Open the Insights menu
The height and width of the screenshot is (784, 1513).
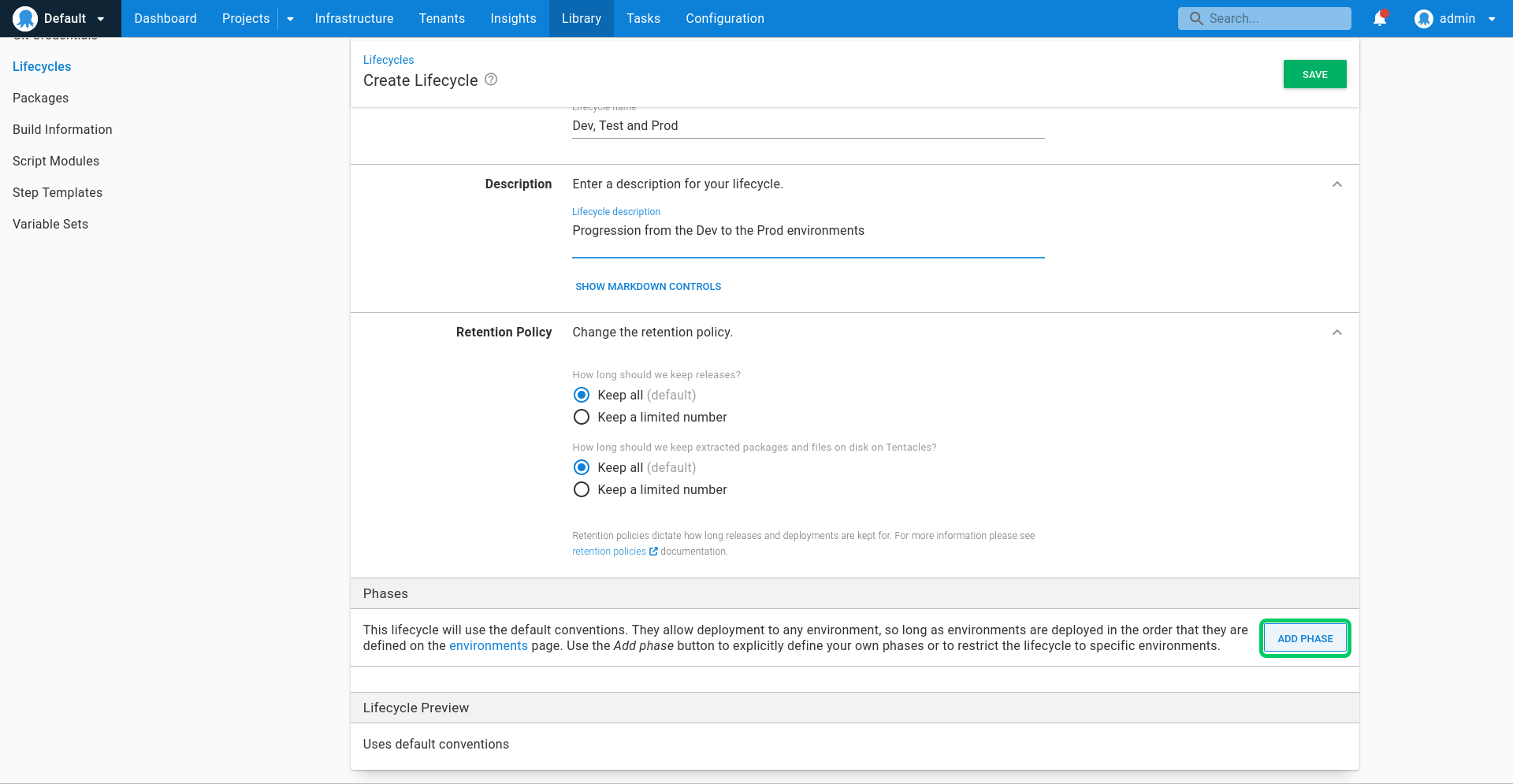coord(513,18)
